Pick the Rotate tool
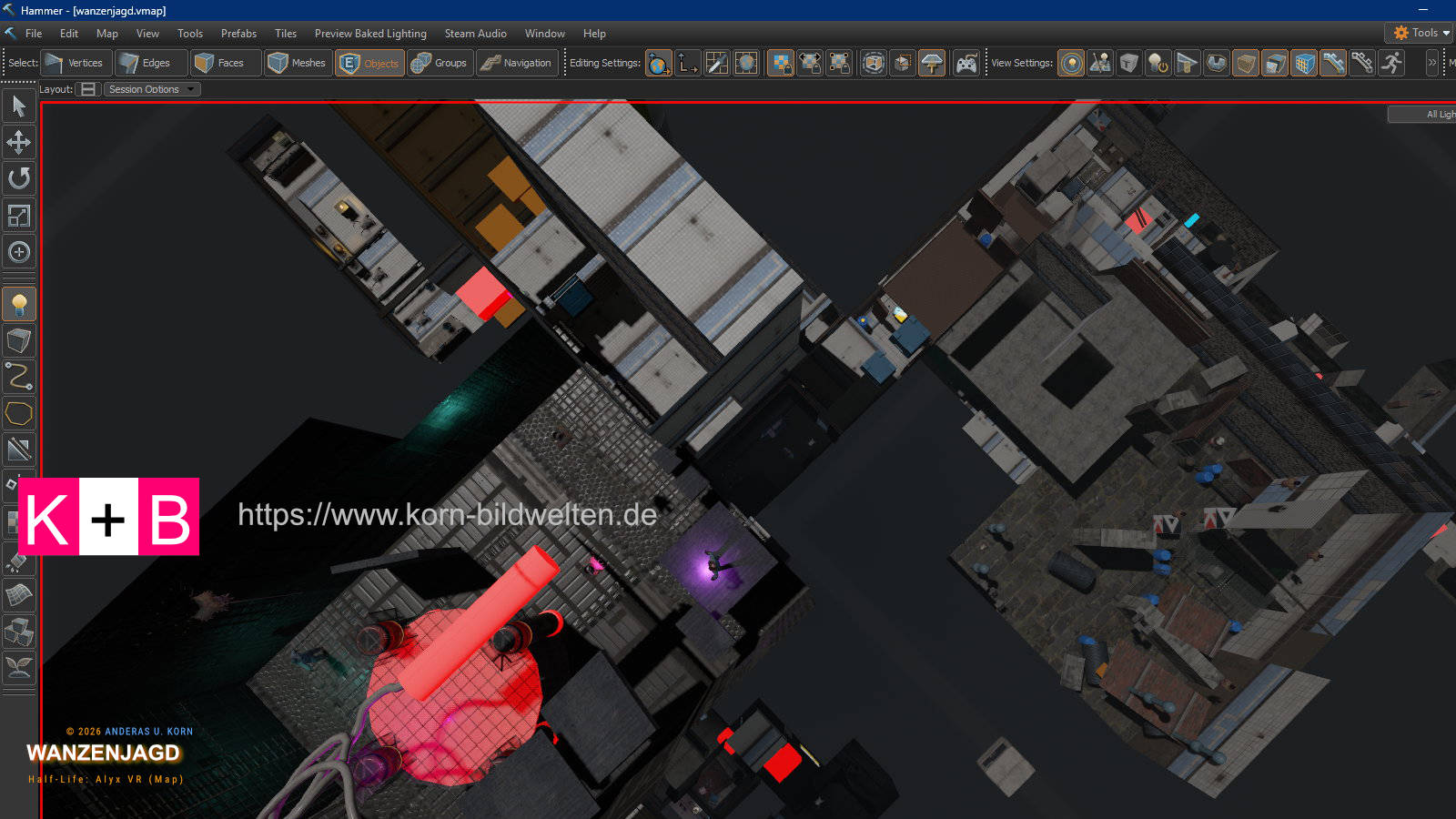 (19, 178)
